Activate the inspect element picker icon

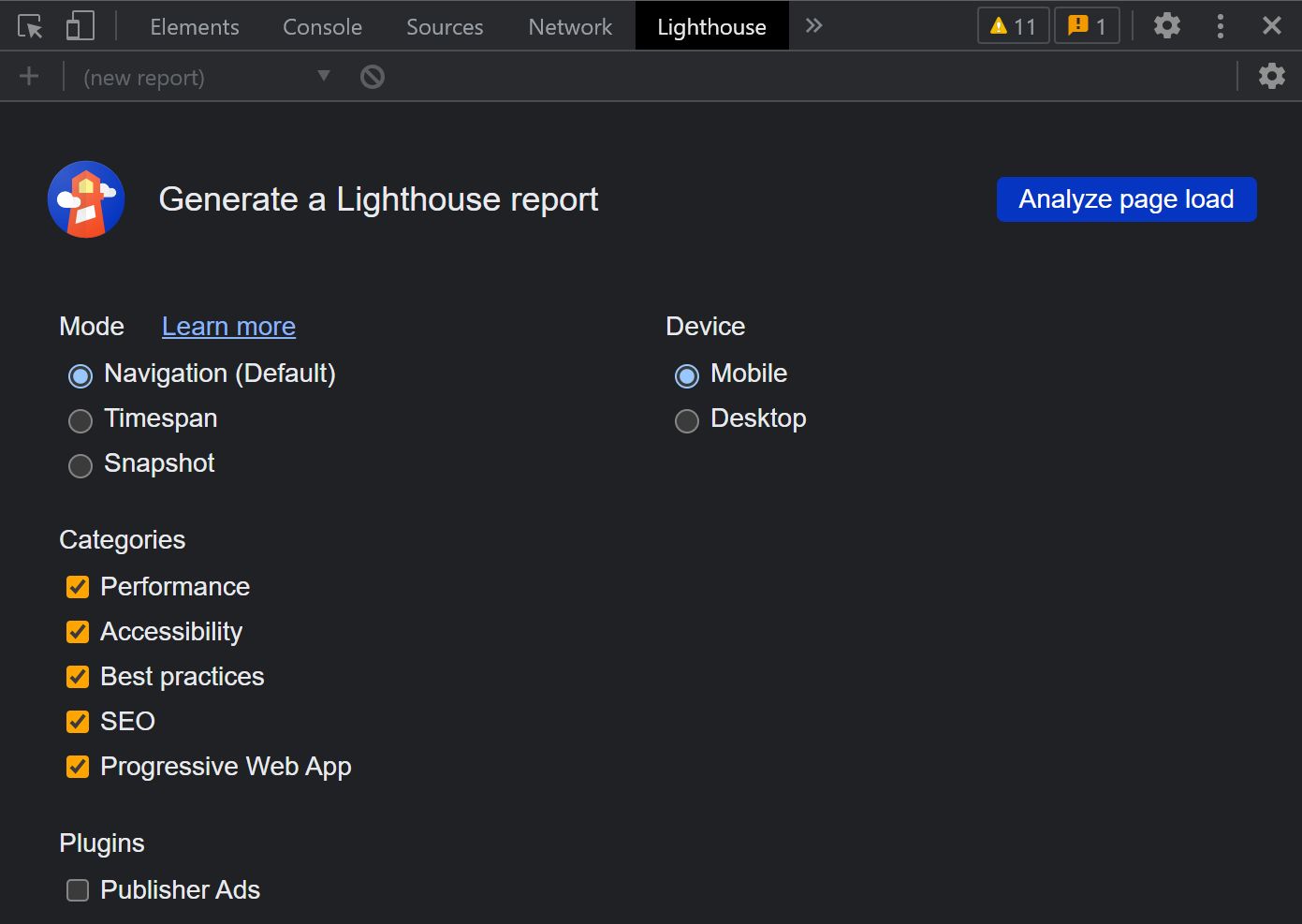click(x=30, y=26)
